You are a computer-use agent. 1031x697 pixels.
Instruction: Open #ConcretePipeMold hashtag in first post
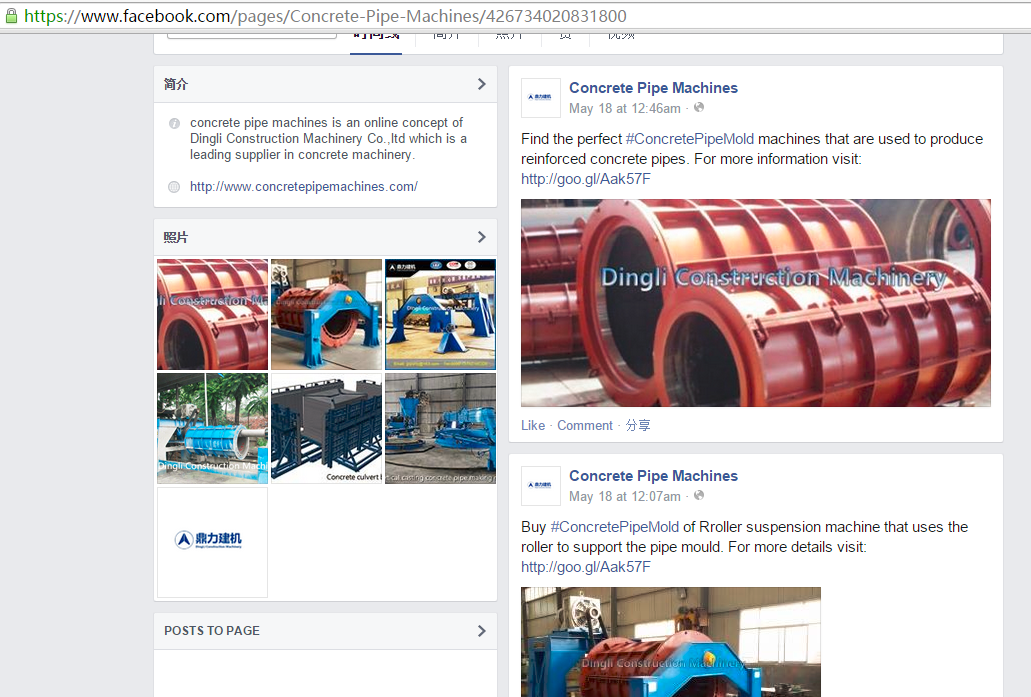click(690, 139)
